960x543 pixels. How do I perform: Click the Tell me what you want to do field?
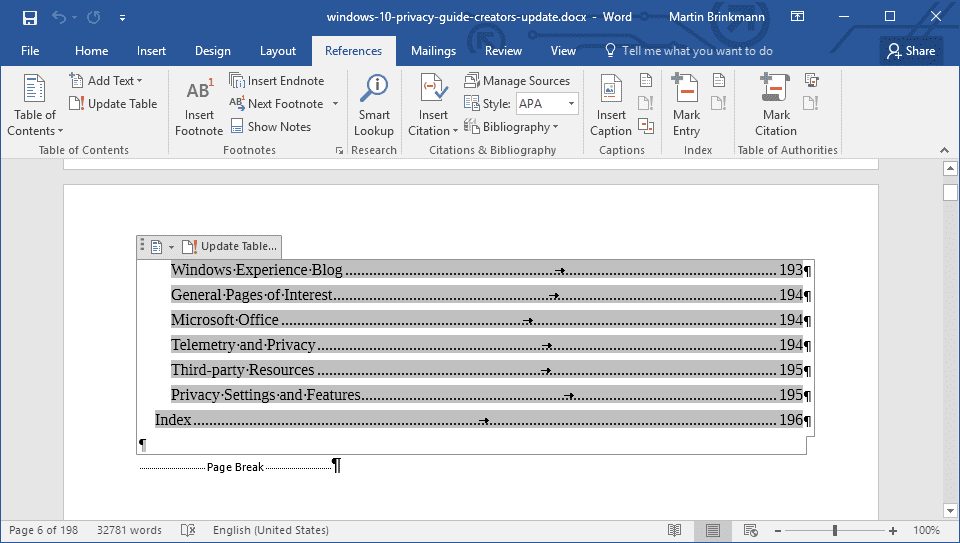coord(689,51)
